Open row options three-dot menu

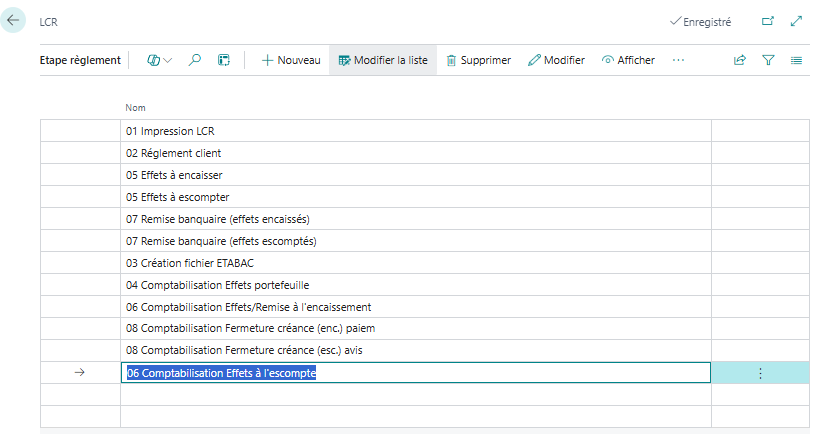[760, 373]
